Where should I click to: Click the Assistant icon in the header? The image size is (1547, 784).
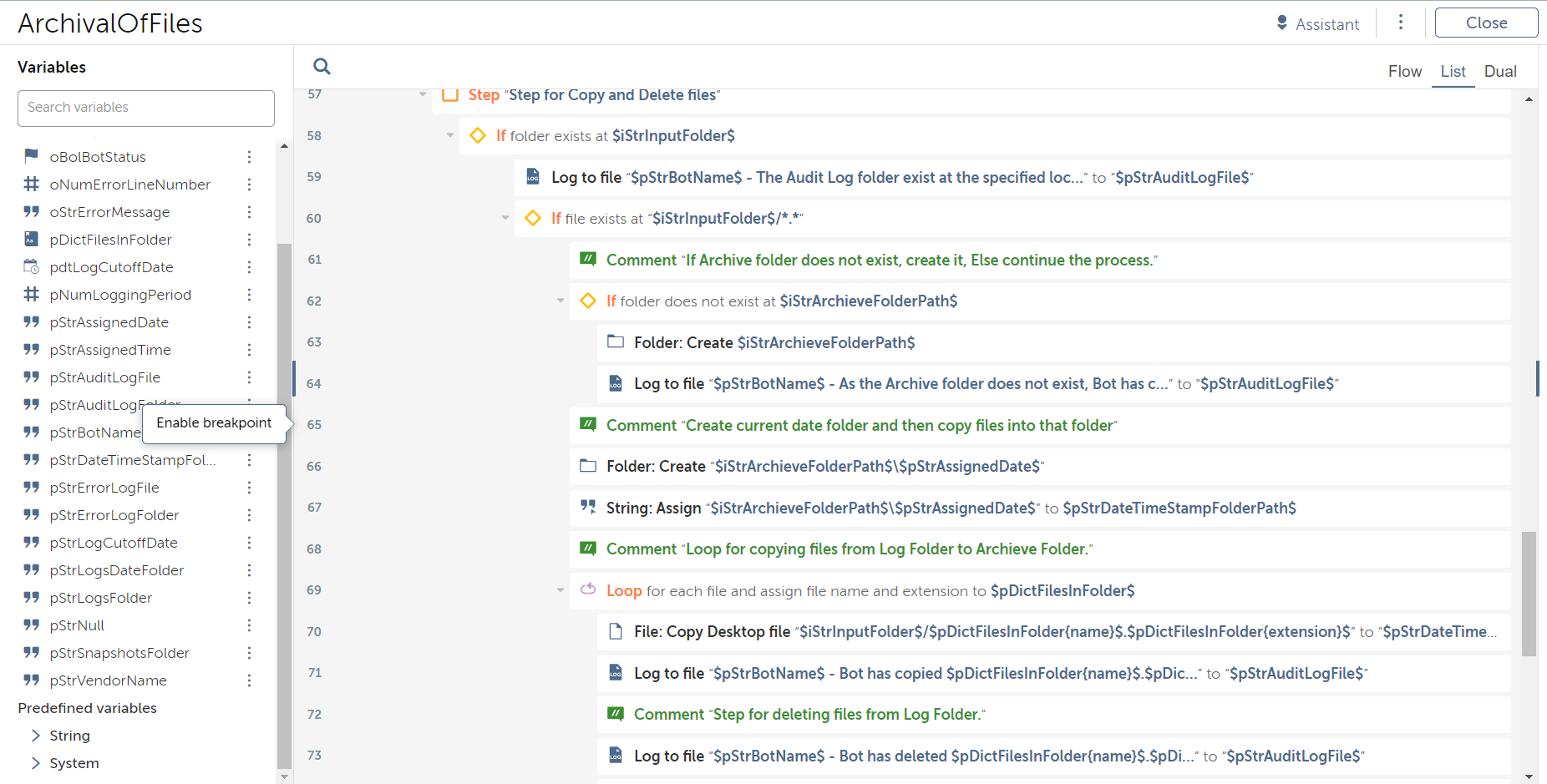click(x=1282, y=23)
